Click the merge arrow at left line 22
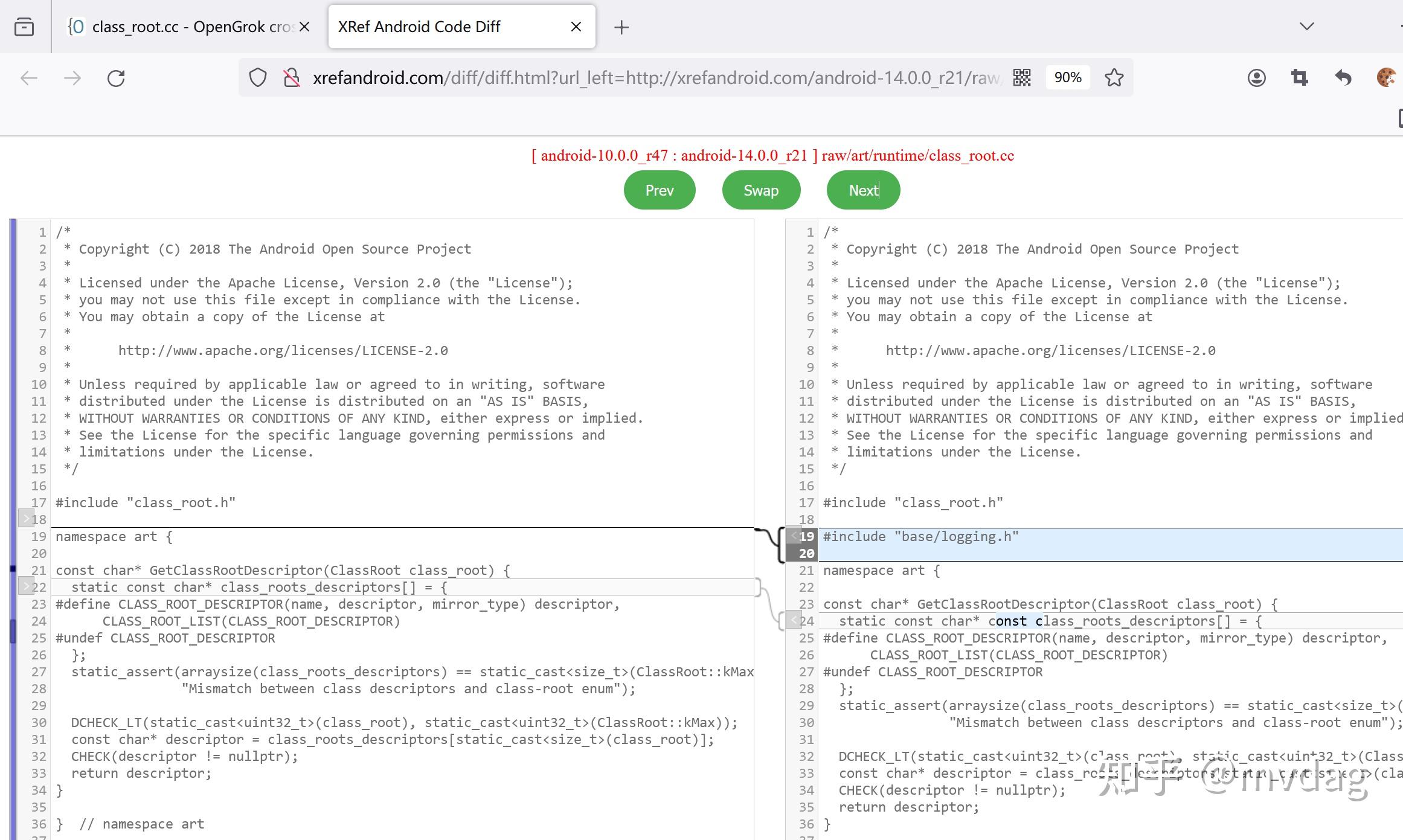 pos(26,586)
